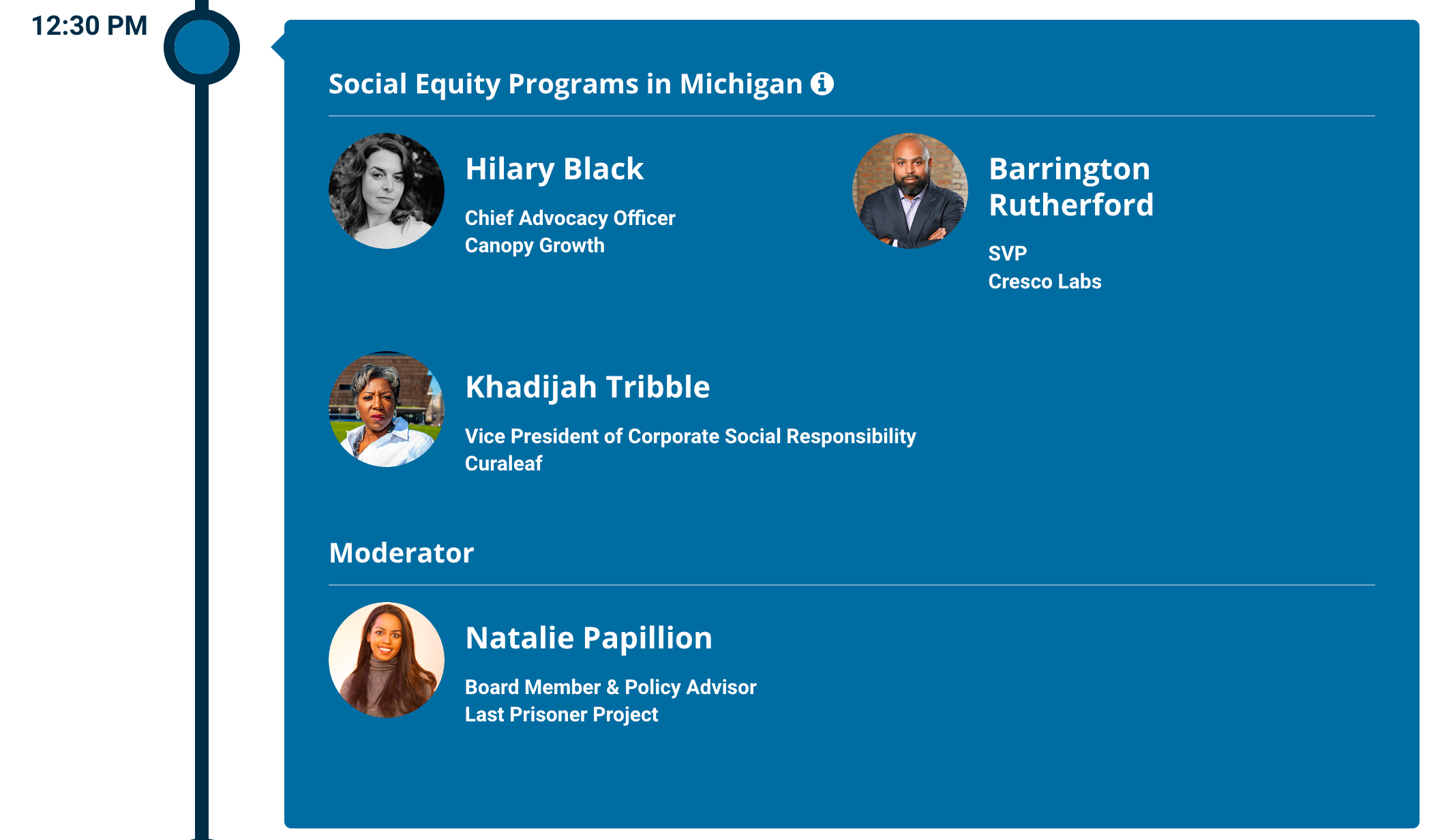The width and height of the screenshot is (1440, 840).
Task: Click the Last Prisoner Project text
Action: tap(561, 715)
